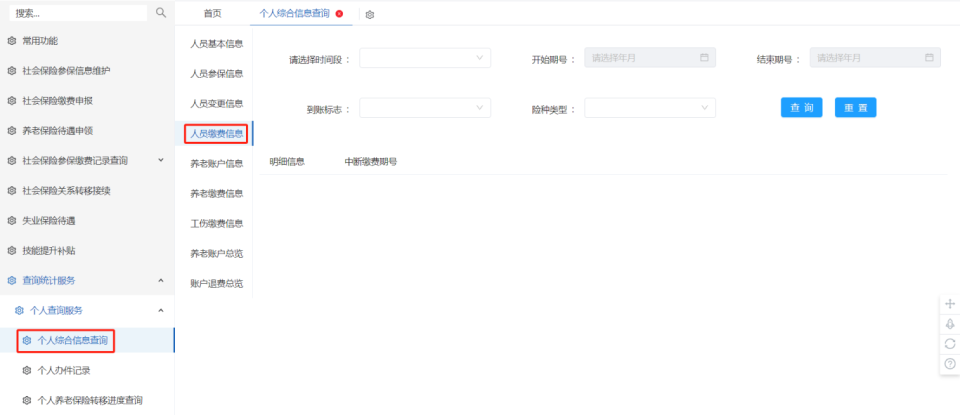The image size is (960, 415).
Task: Open the 到账标志 dropdown
Action: pos(425,108)
